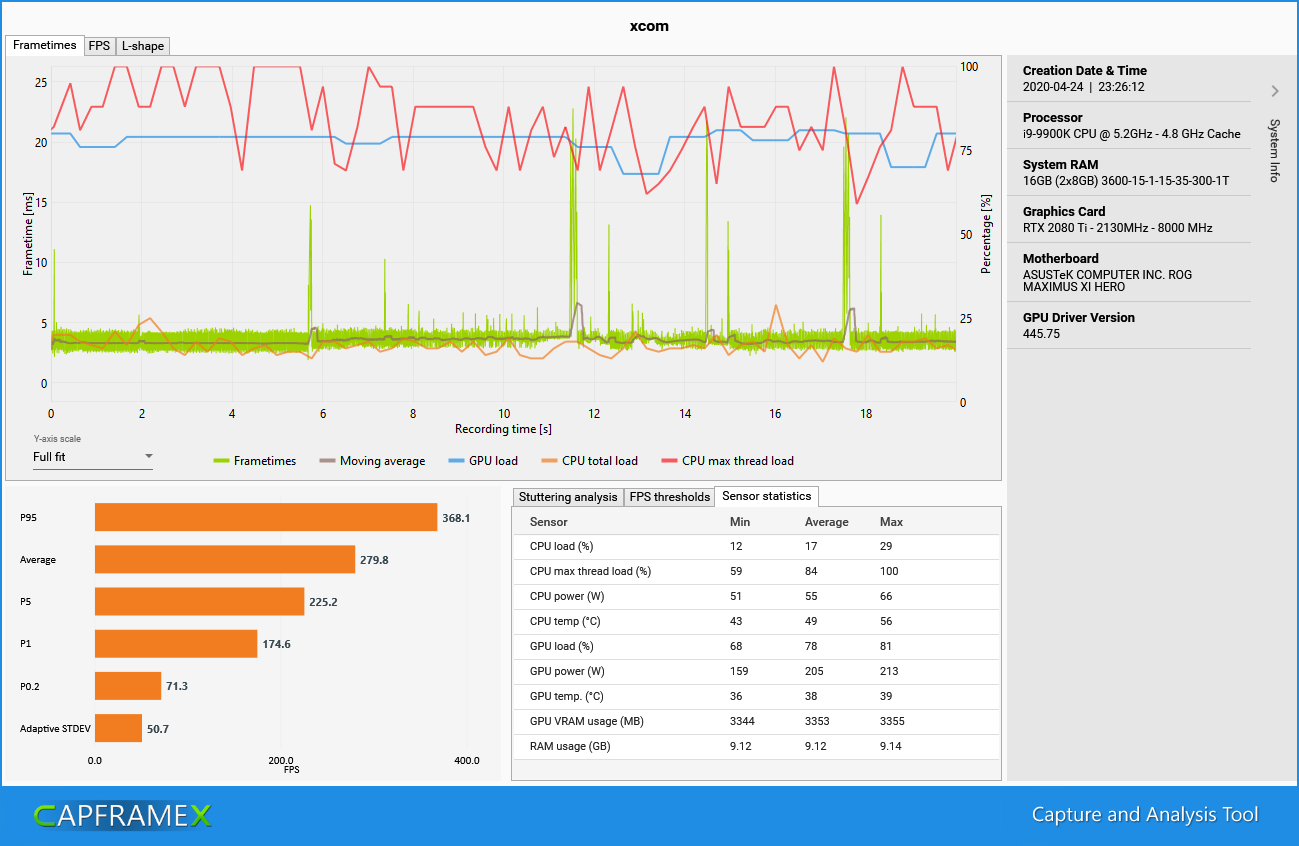The height and width of the screenshot is (846, 1299).
Task: Click the Graphics Card RTX 2080 Ti entry
Action: click(1131, 219)
